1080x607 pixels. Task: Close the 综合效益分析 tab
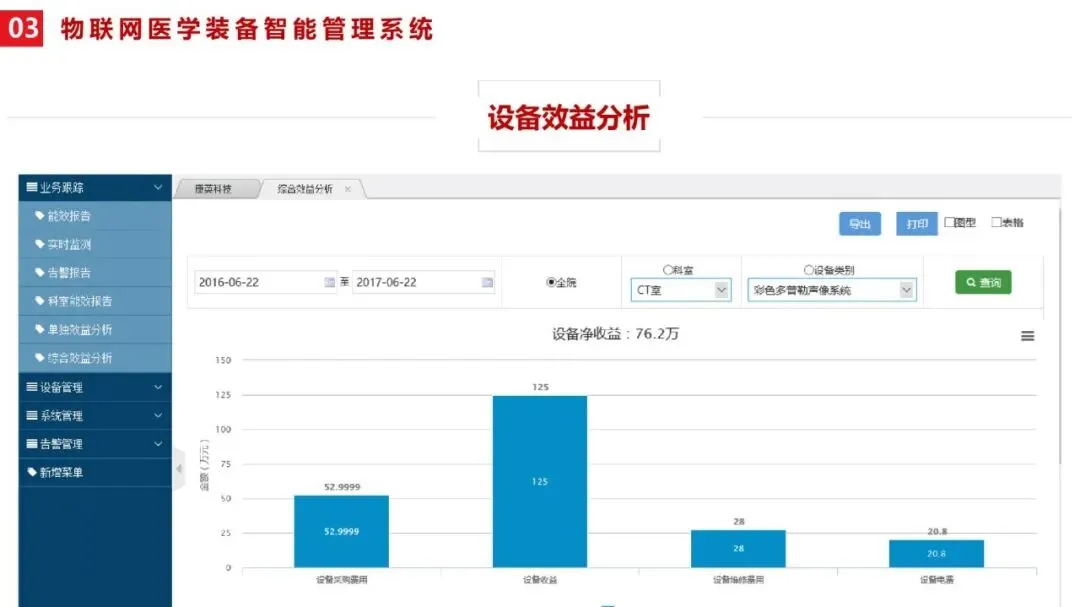click(x=348, y=189)
